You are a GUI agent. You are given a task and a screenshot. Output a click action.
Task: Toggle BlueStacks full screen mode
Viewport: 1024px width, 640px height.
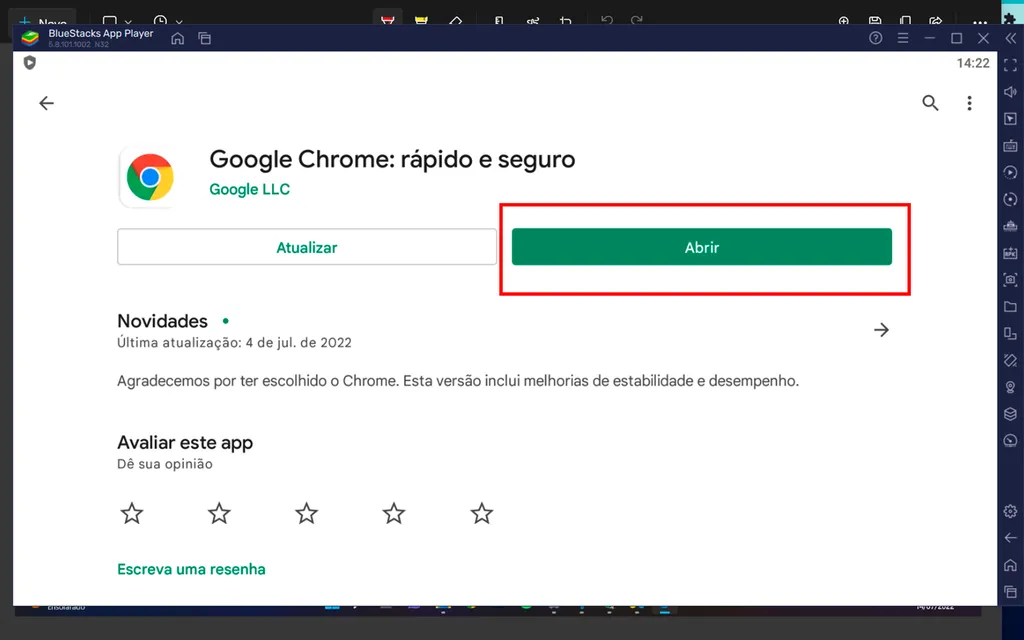pos(1010,65)
